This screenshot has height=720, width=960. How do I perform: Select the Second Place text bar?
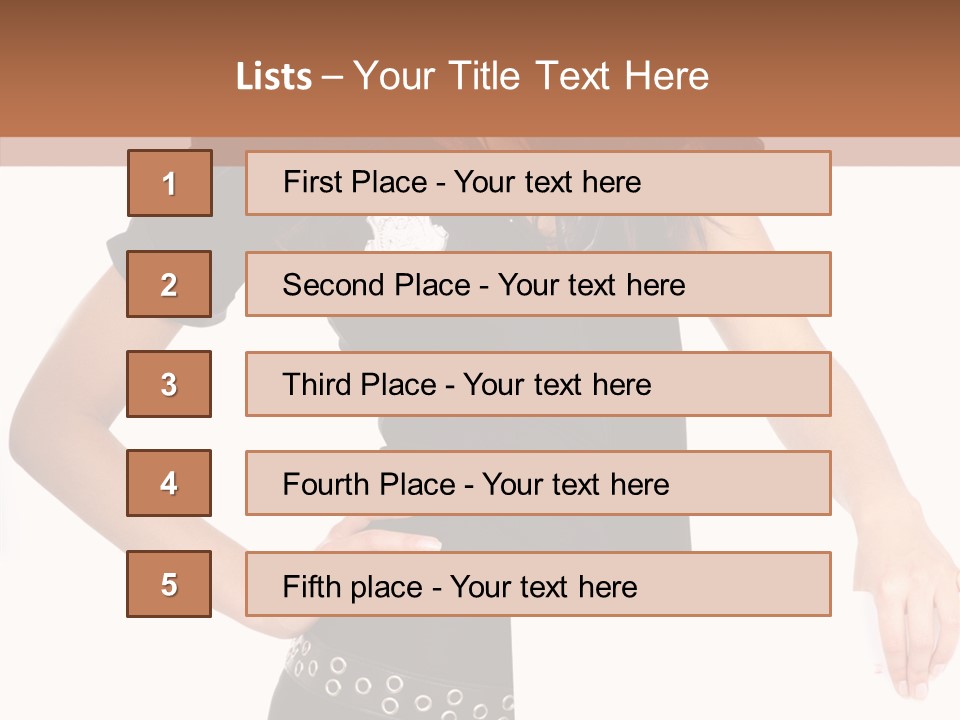(538, 284)
